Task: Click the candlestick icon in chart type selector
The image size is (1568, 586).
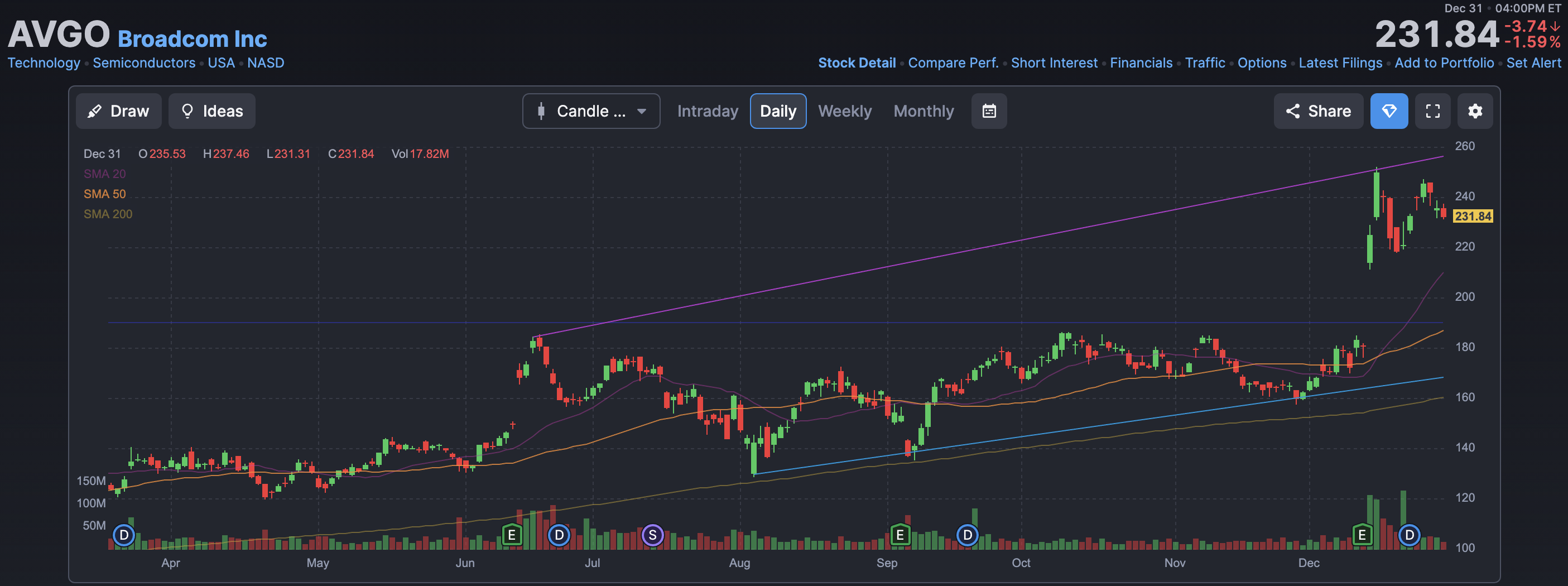Action: [541, 111]
